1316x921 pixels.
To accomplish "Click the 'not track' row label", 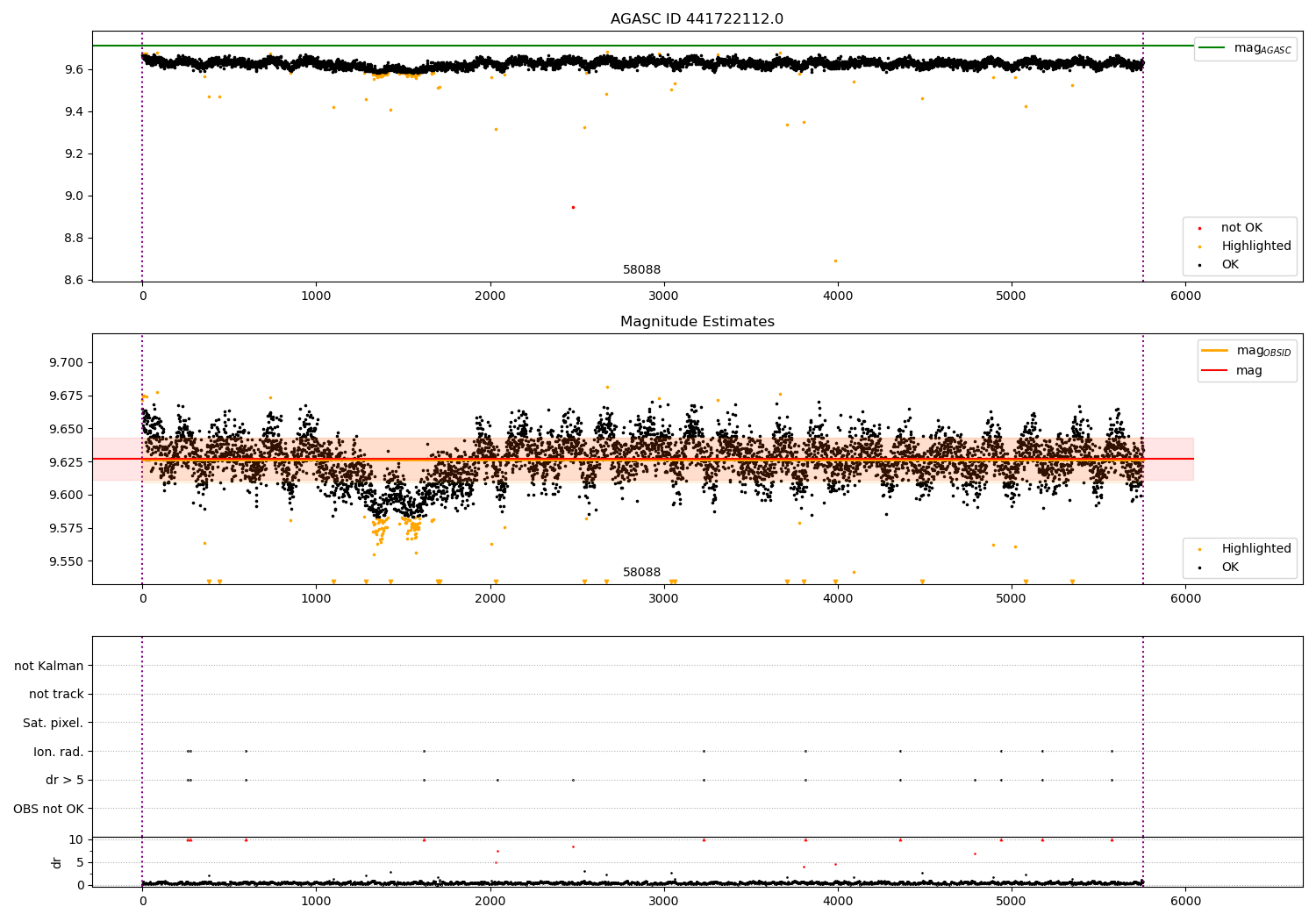I will pyautogui.click(x=56, y=695).
